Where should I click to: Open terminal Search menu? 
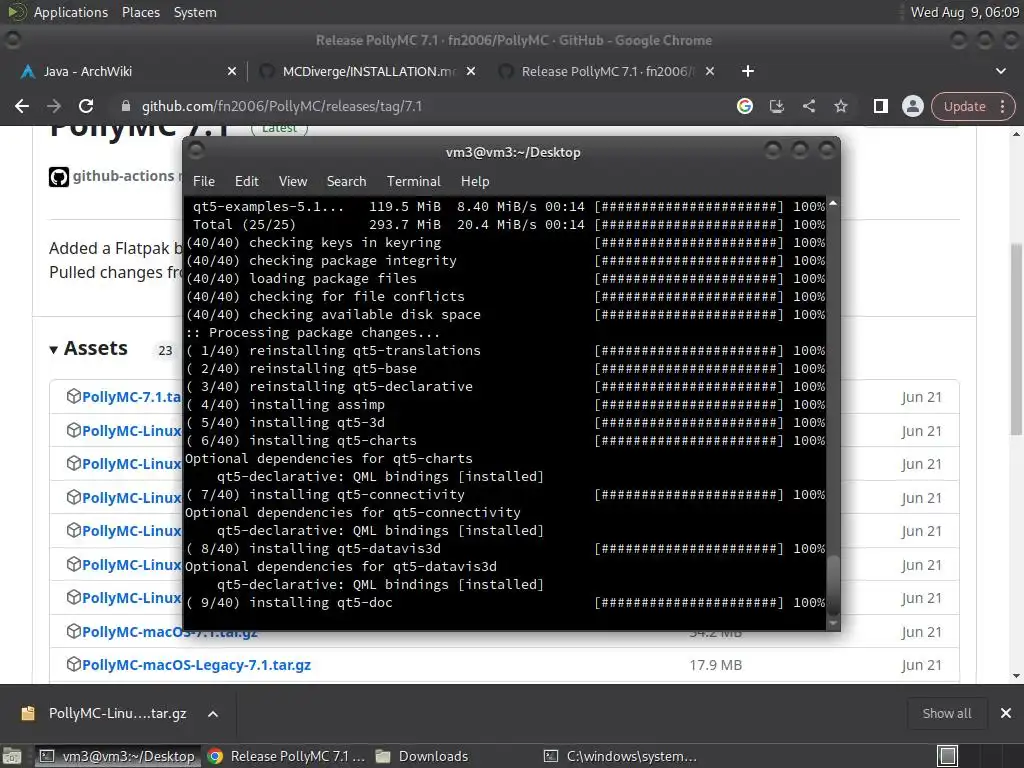[x=346, y=182]
